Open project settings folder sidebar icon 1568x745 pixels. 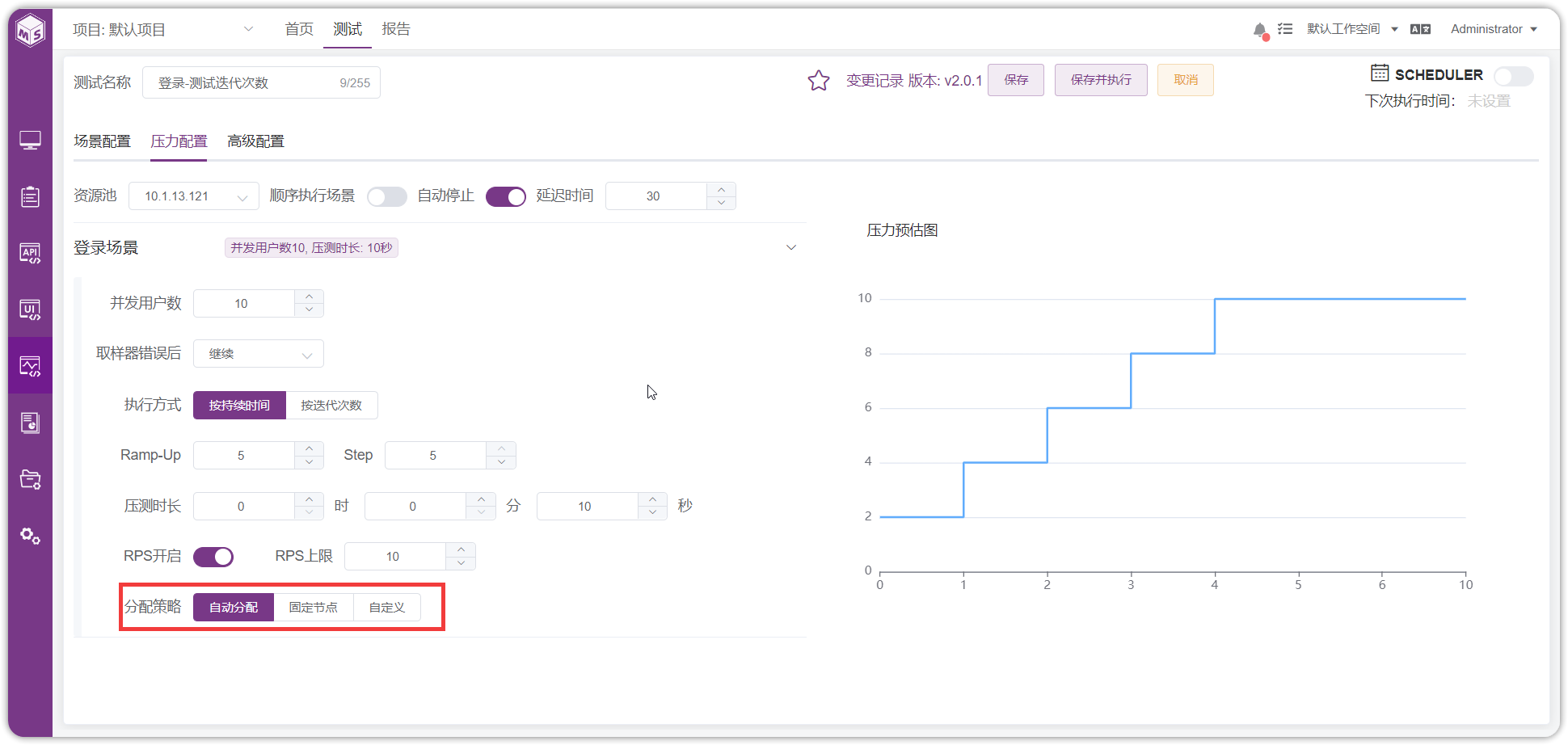(31, 479)
